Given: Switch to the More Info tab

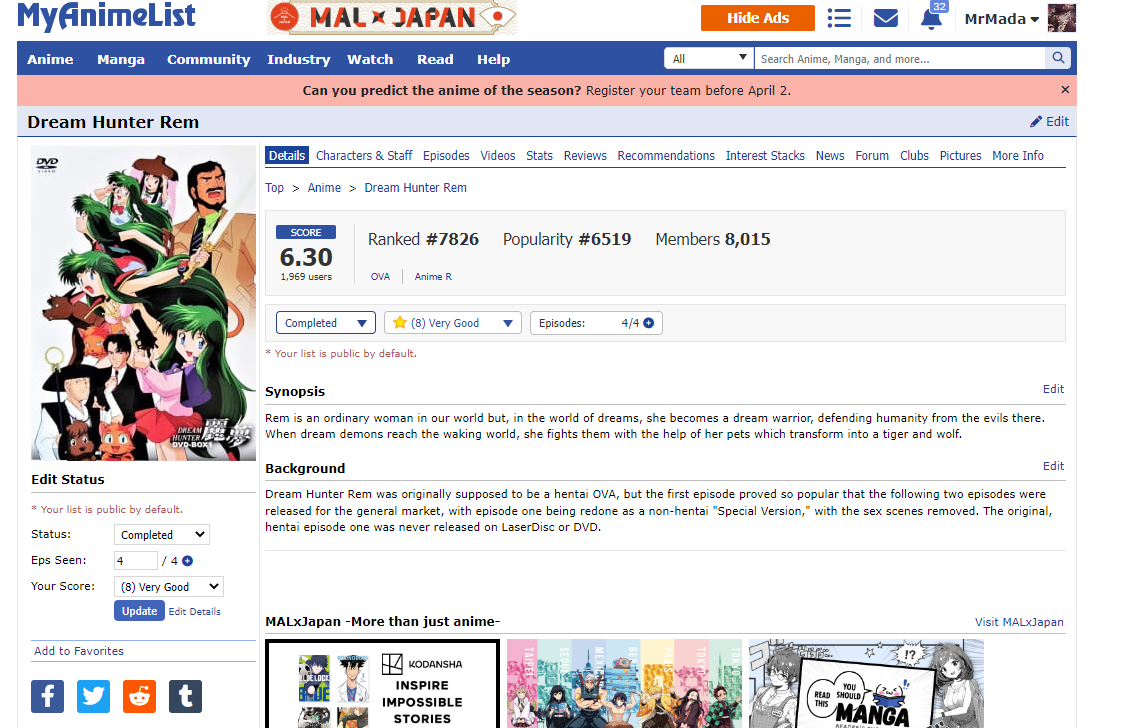Looking at the screenshot, I should 1018,155.
